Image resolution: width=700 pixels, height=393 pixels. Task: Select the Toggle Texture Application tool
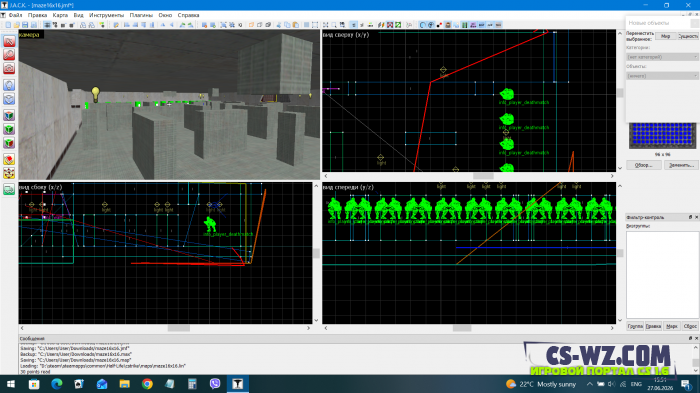(9, 115)
